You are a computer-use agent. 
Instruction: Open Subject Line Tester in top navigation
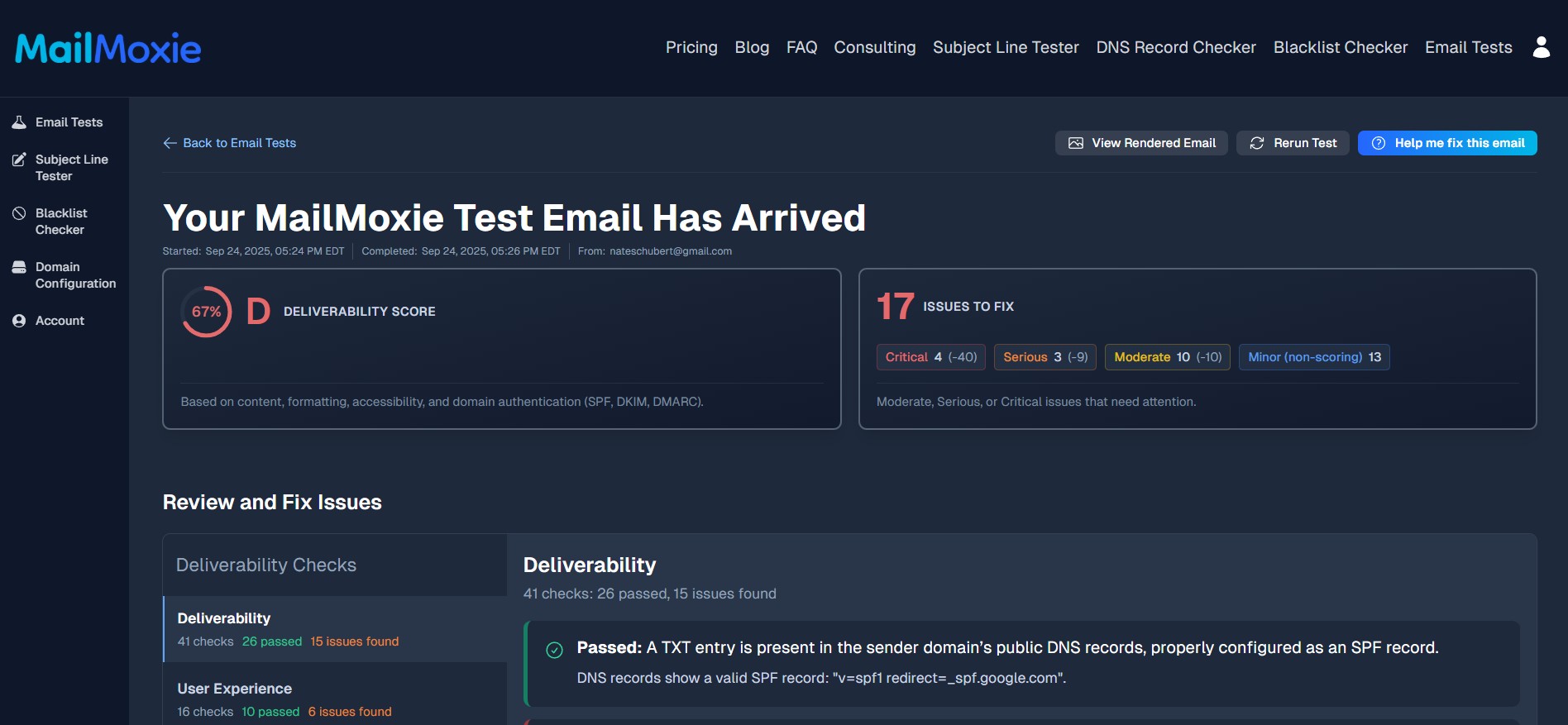1006,47
